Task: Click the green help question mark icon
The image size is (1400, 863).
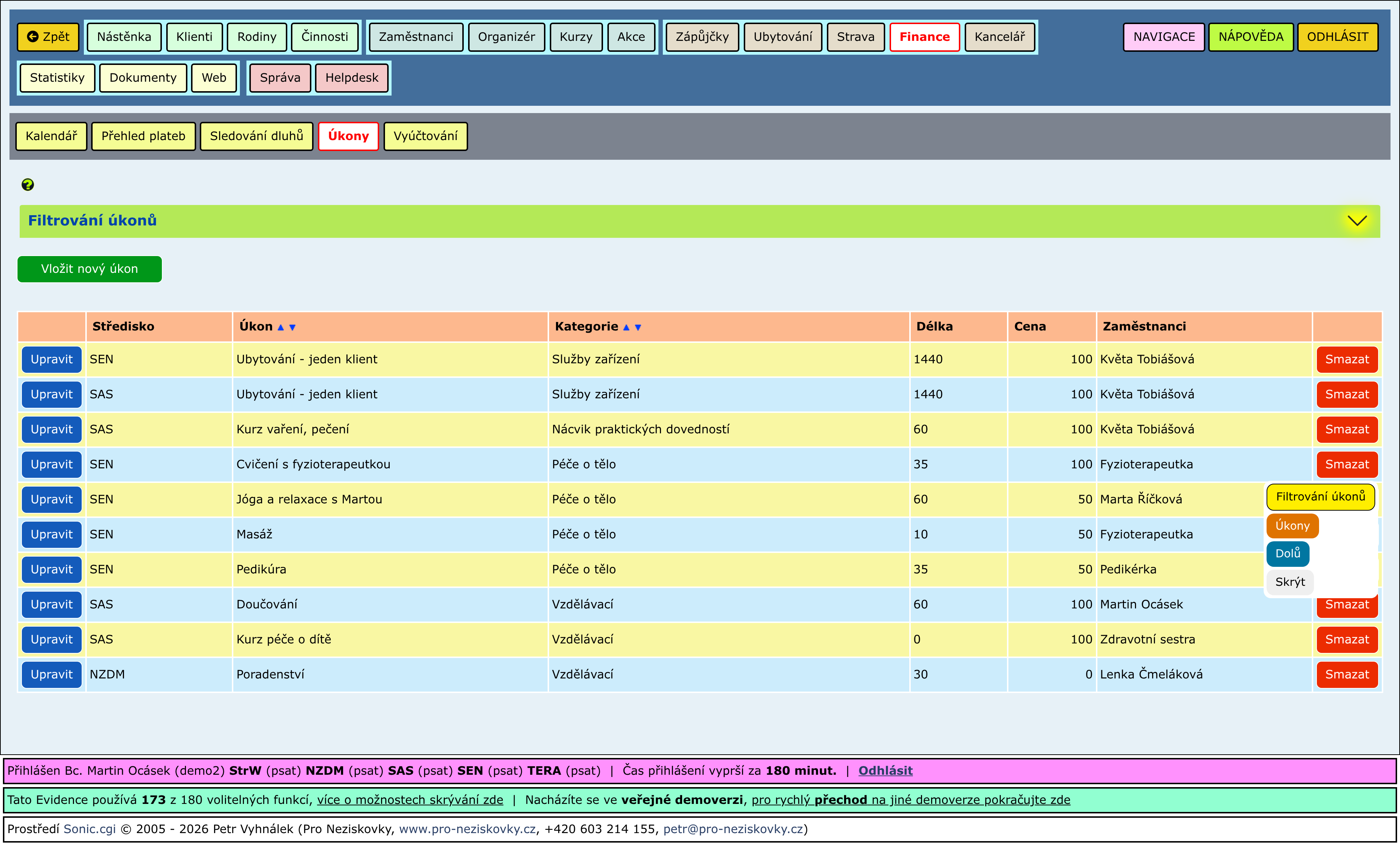Action: coord(27,184)
